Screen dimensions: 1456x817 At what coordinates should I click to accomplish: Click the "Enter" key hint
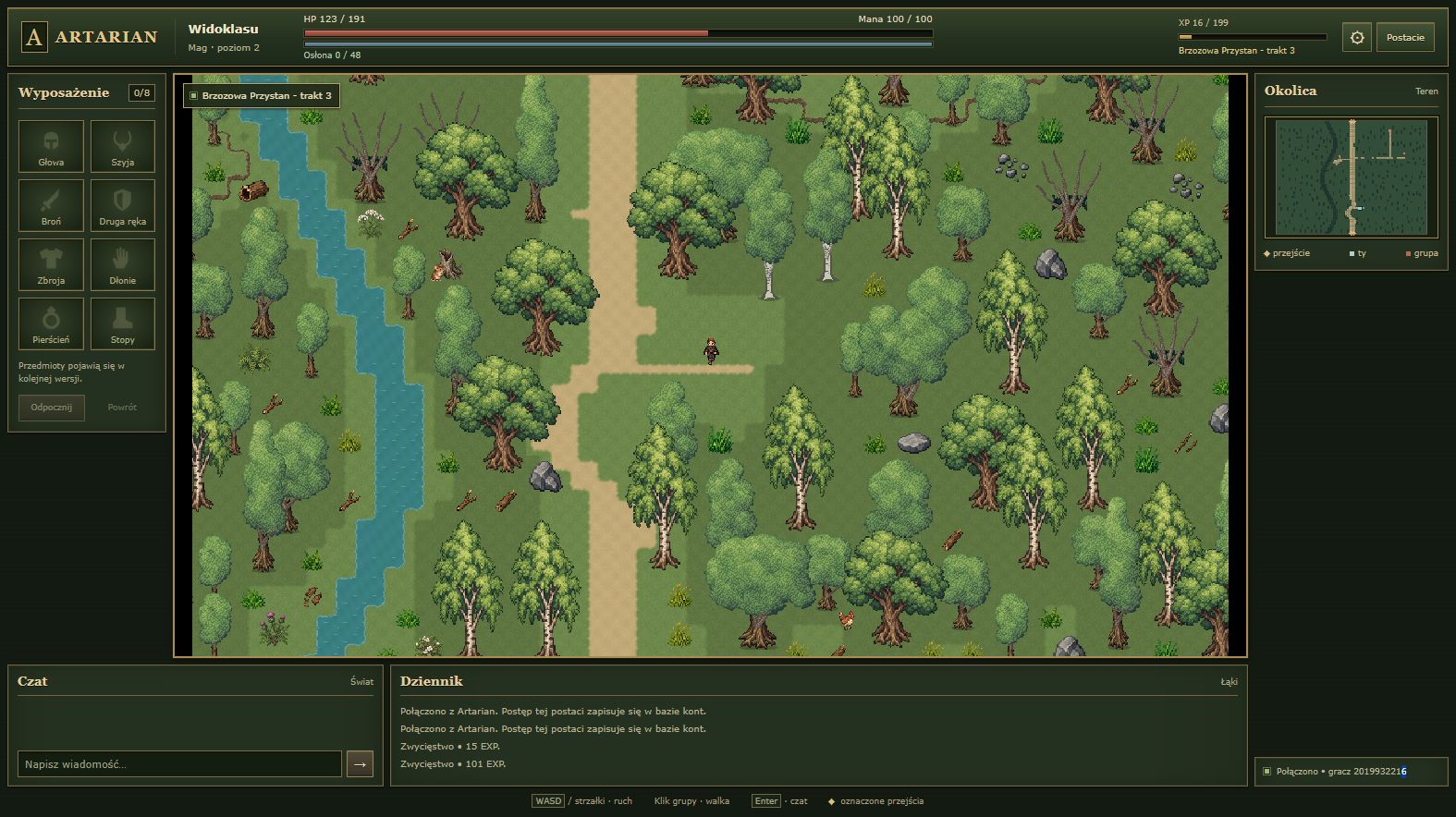click(766, 801)
